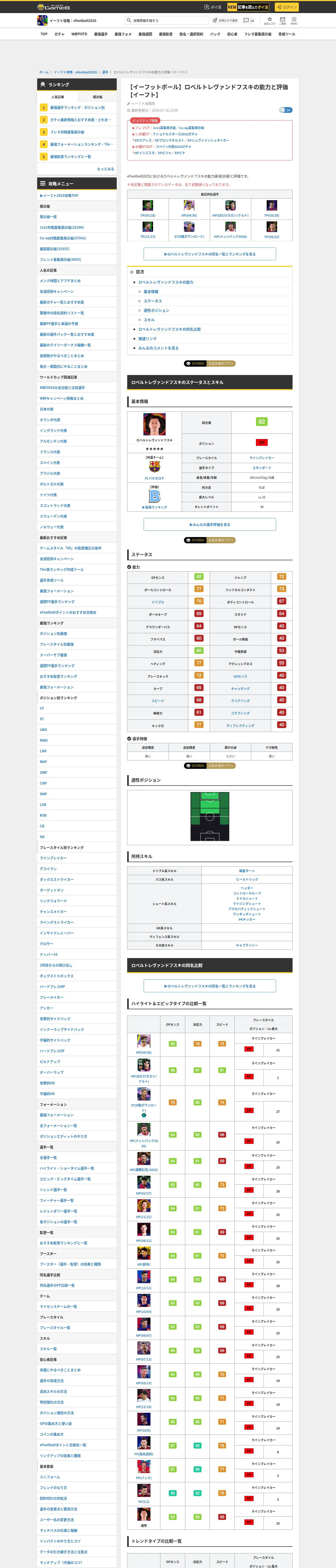Viewport: 336px width, 1568px height.
Task: Open the ご意見 mail icon
Action: tap(282, 20)
